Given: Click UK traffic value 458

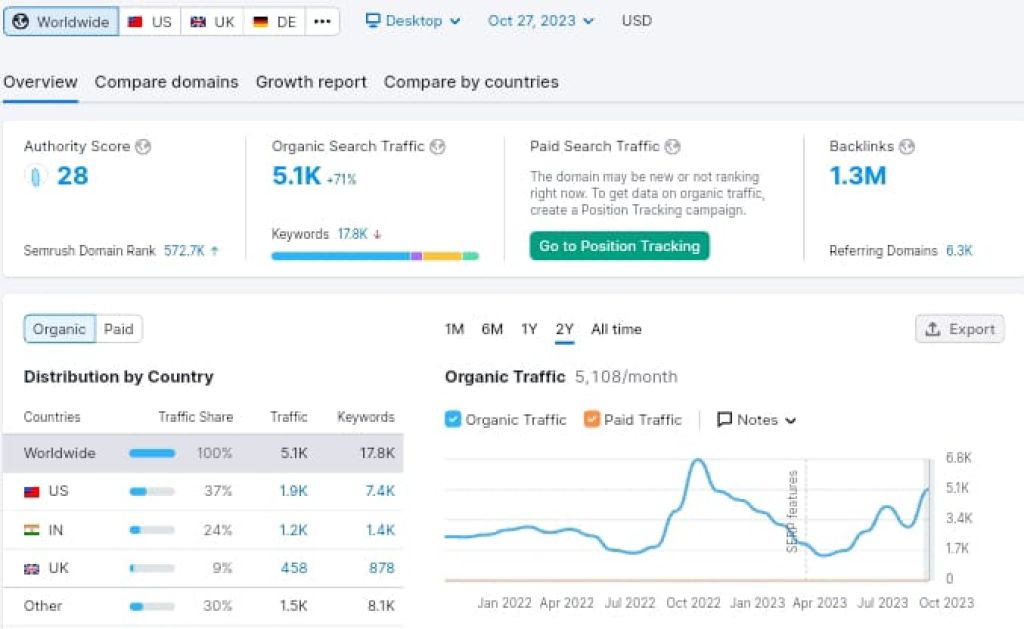Looking at the screenshot, I should point(294,568).
